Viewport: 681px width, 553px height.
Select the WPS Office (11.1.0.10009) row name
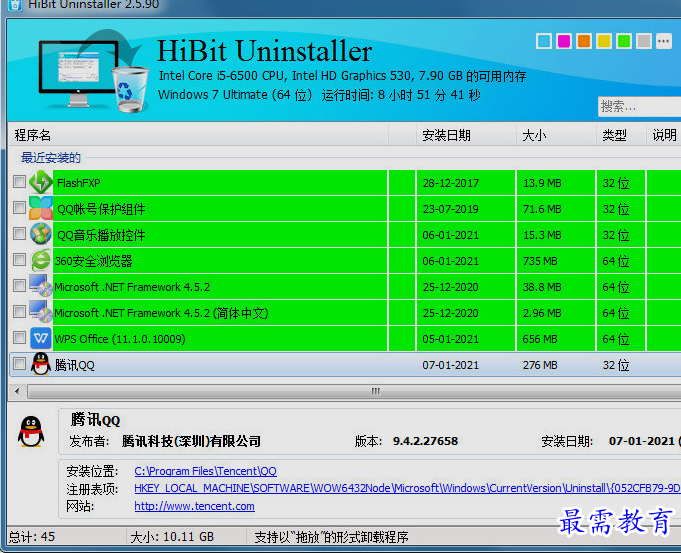(120, 339)
